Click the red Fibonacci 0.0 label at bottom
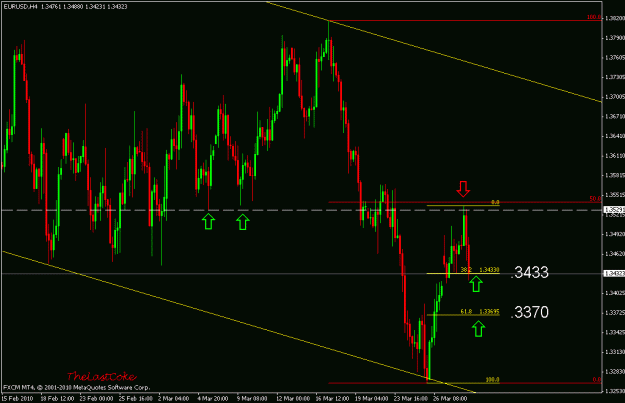Image resolution: width=625 pixels, height=403 pixels. [x=597, y=379]
